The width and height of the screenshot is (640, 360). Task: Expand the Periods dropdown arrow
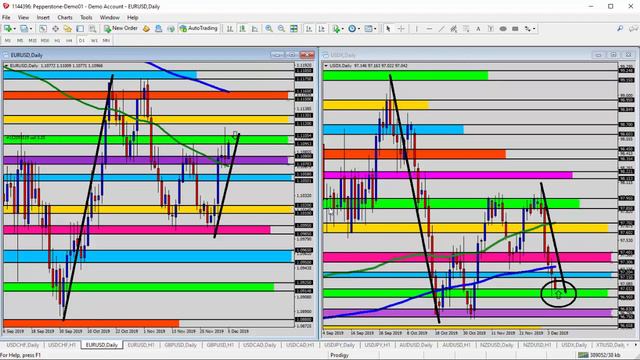359,29
